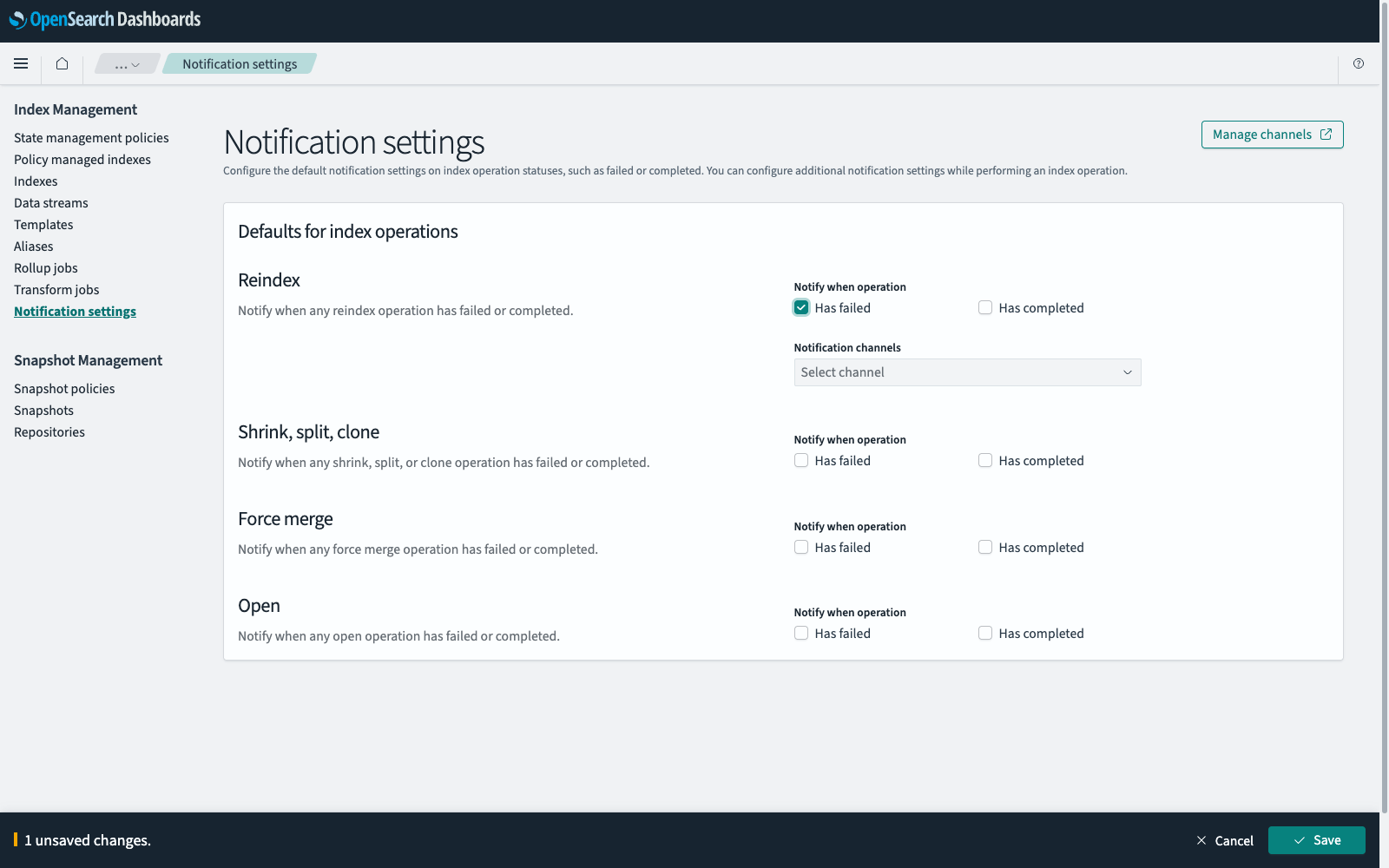The width and height of the screenshot is (1389, 868).
Task: Open Policy managed indexes page
Action: 82,159
